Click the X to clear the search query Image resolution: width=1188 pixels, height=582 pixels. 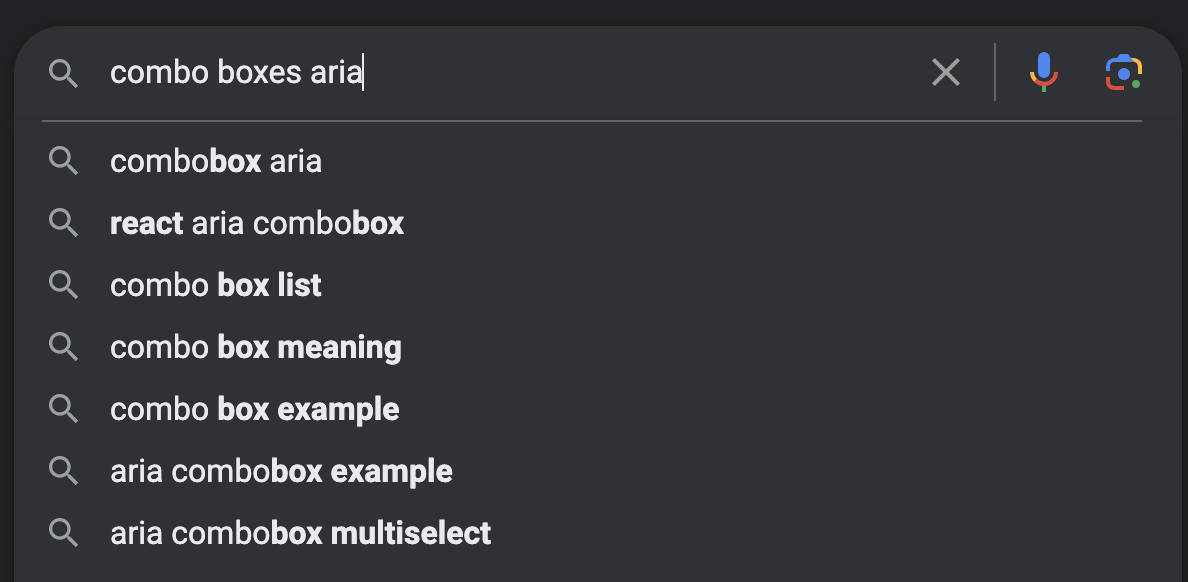(945, 71)
